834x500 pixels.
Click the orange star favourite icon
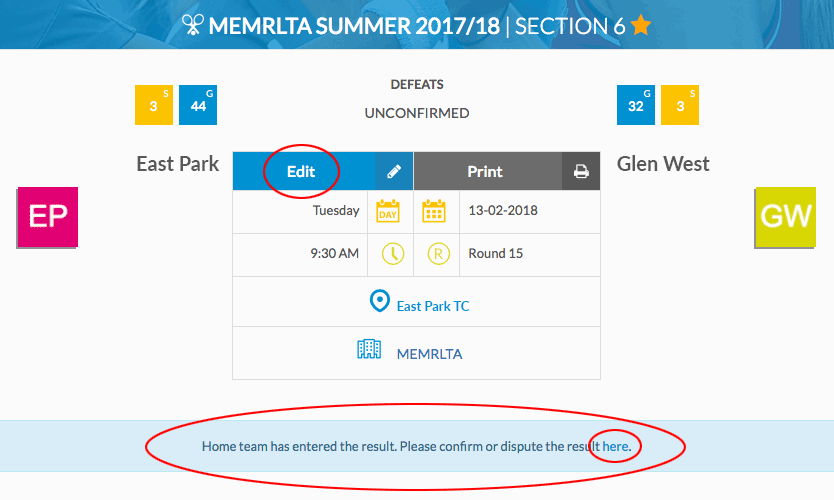[641, 25]
